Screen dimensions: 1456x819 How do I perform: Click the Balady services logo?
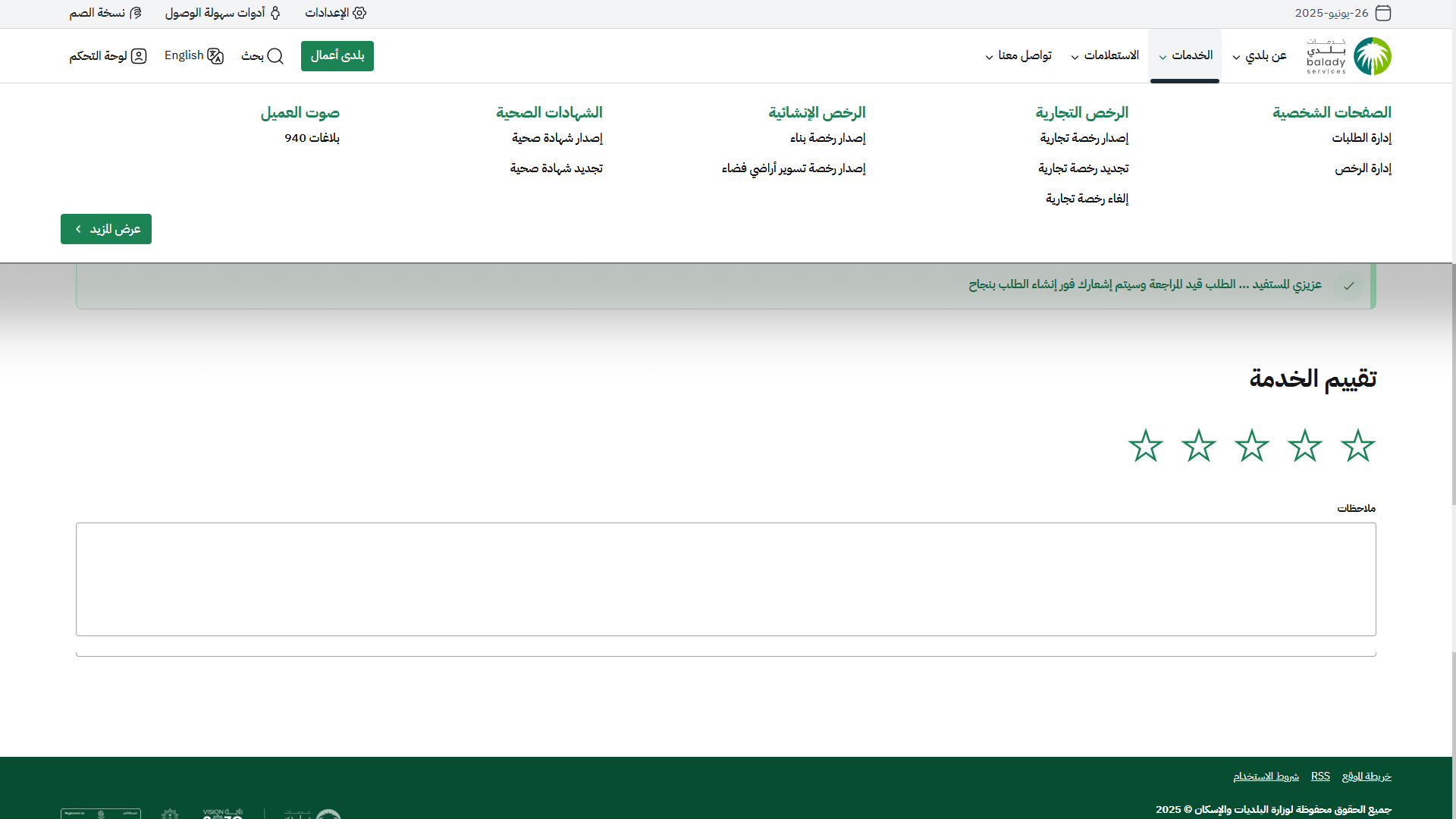click(1349, 56)
